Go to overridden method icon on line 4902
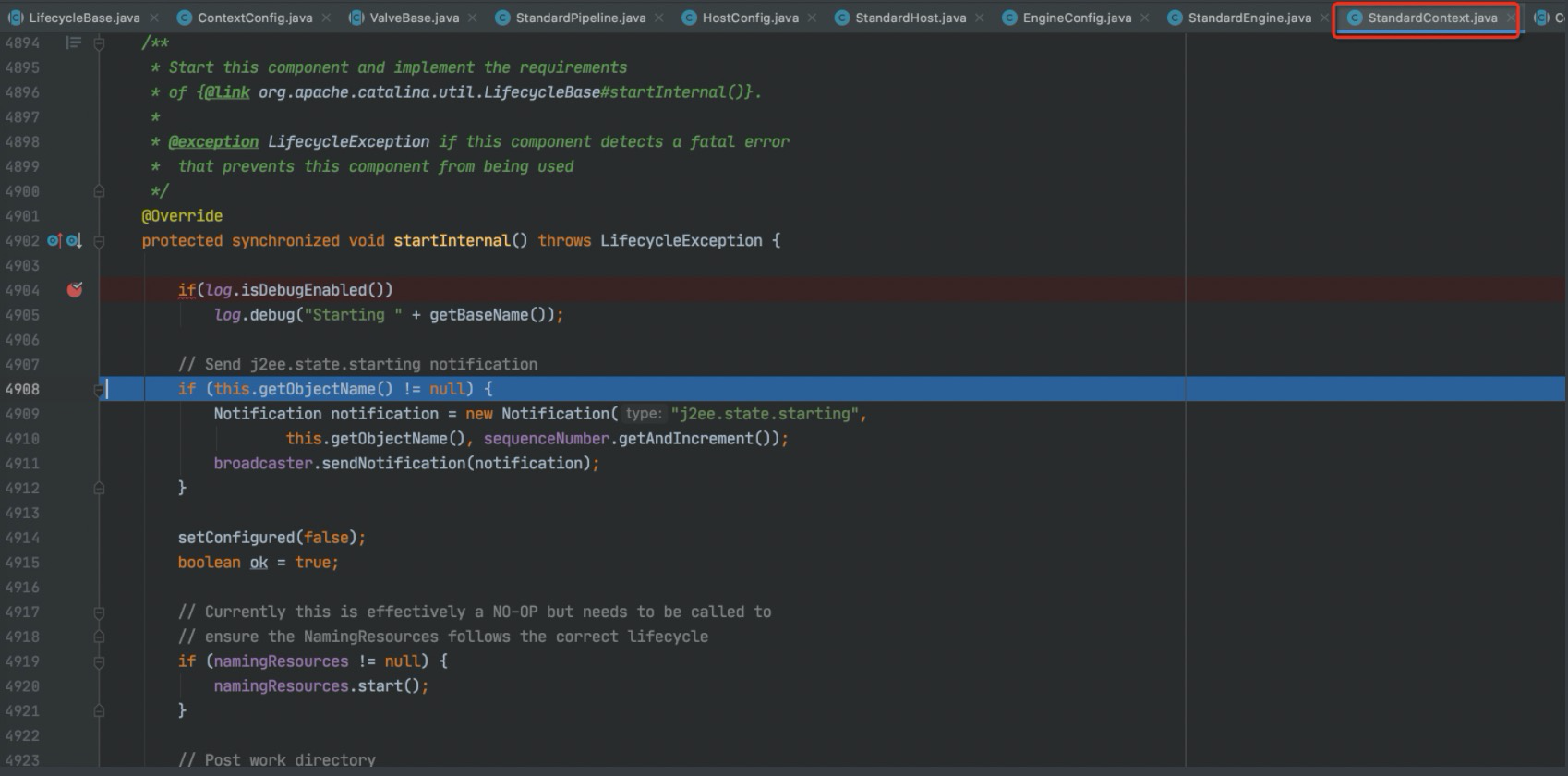 (x=54, y=241)
